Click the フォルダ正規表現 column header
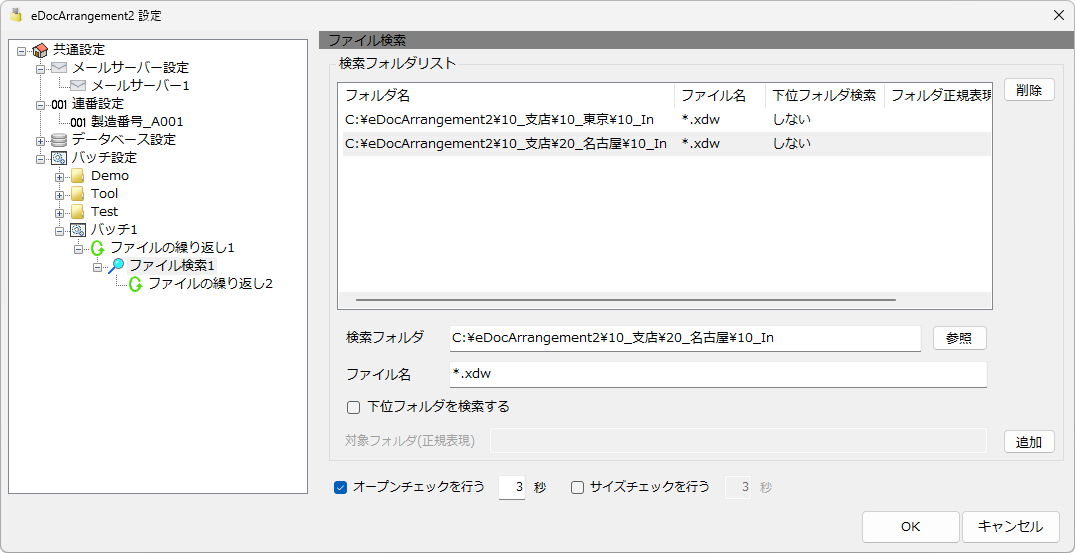Viewport: 1075px width, 553px height. tap(938, 95)
